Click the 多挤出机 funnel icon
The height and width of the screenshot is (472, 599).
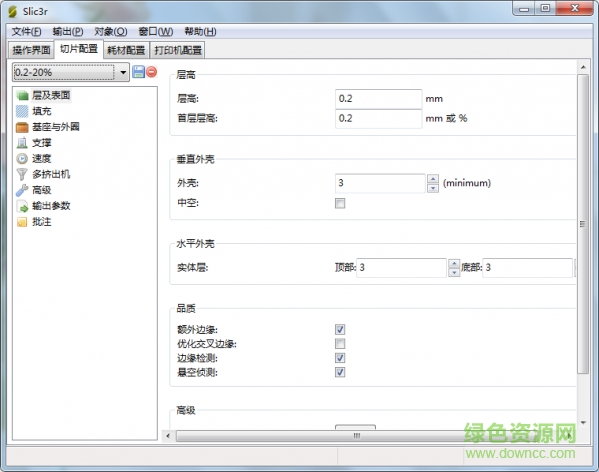(x=22, y=174)
